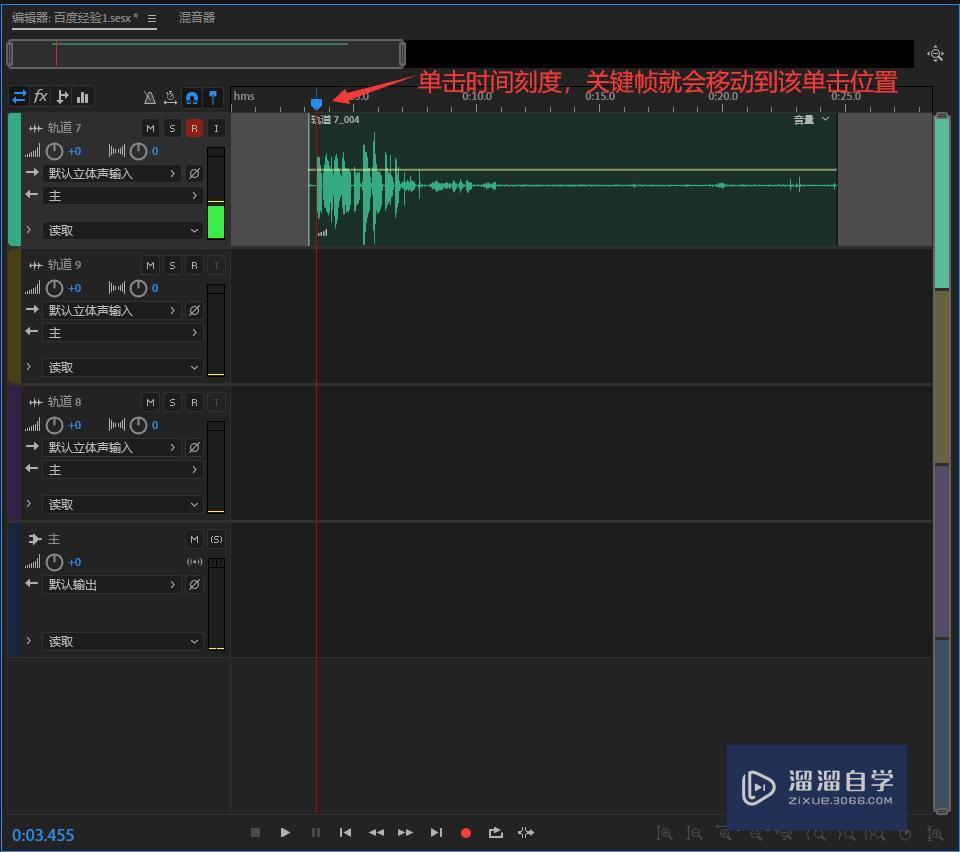This screenshot has width=960, height=852.
Task: Toggle the magnet snapping icon
Action: pyautogui.click(x=192, y=97)
